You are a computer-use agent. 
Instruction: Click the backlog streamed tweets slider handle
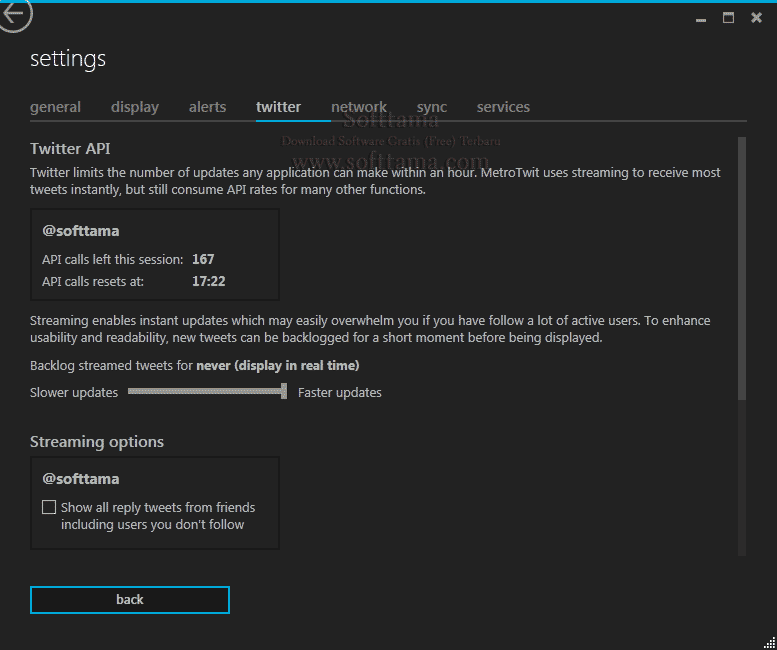tap(284, 391)
